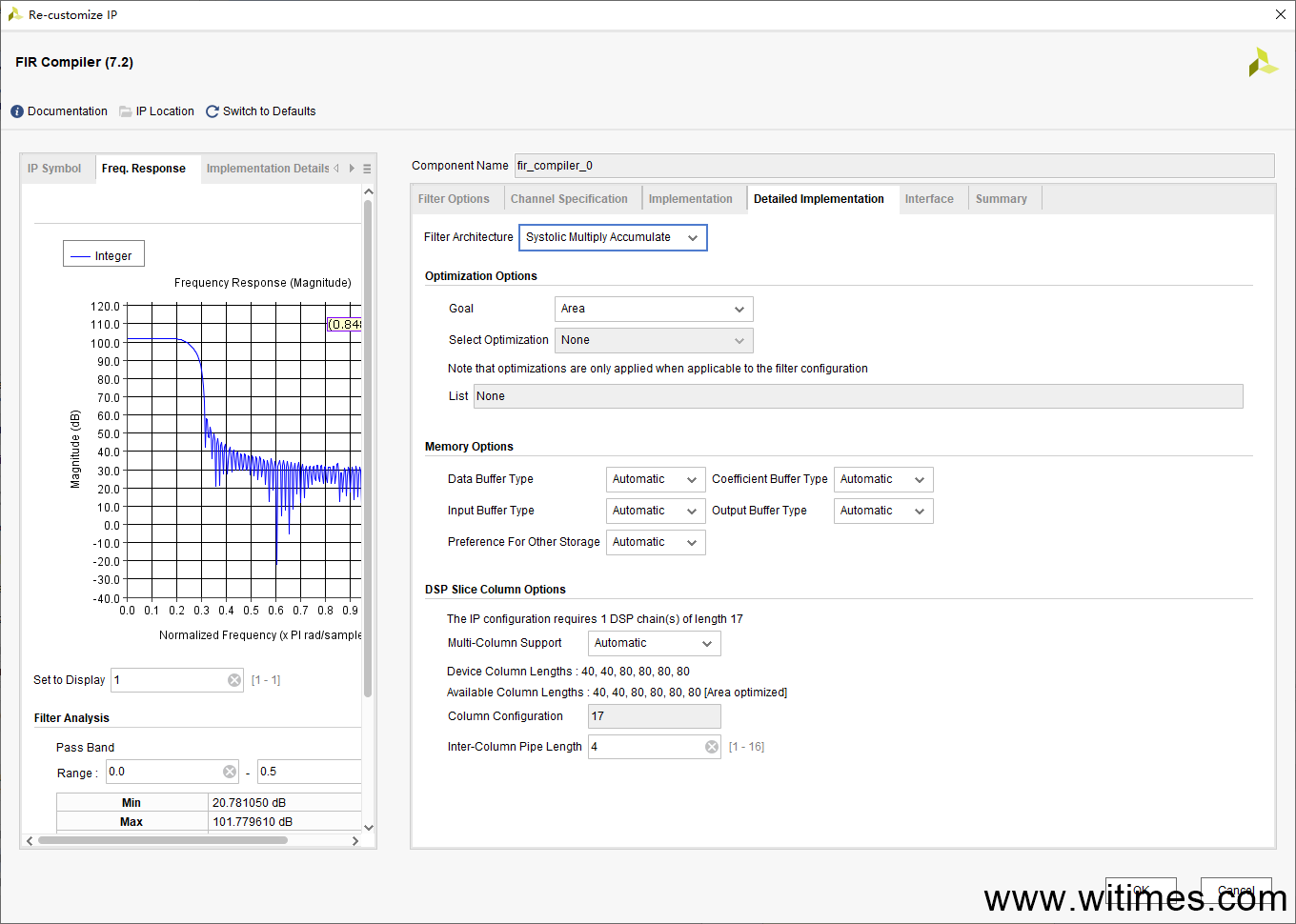1296x924 pixels.
Task: Select the Detailed Implementation tab
Action: (x=820, y=199)
